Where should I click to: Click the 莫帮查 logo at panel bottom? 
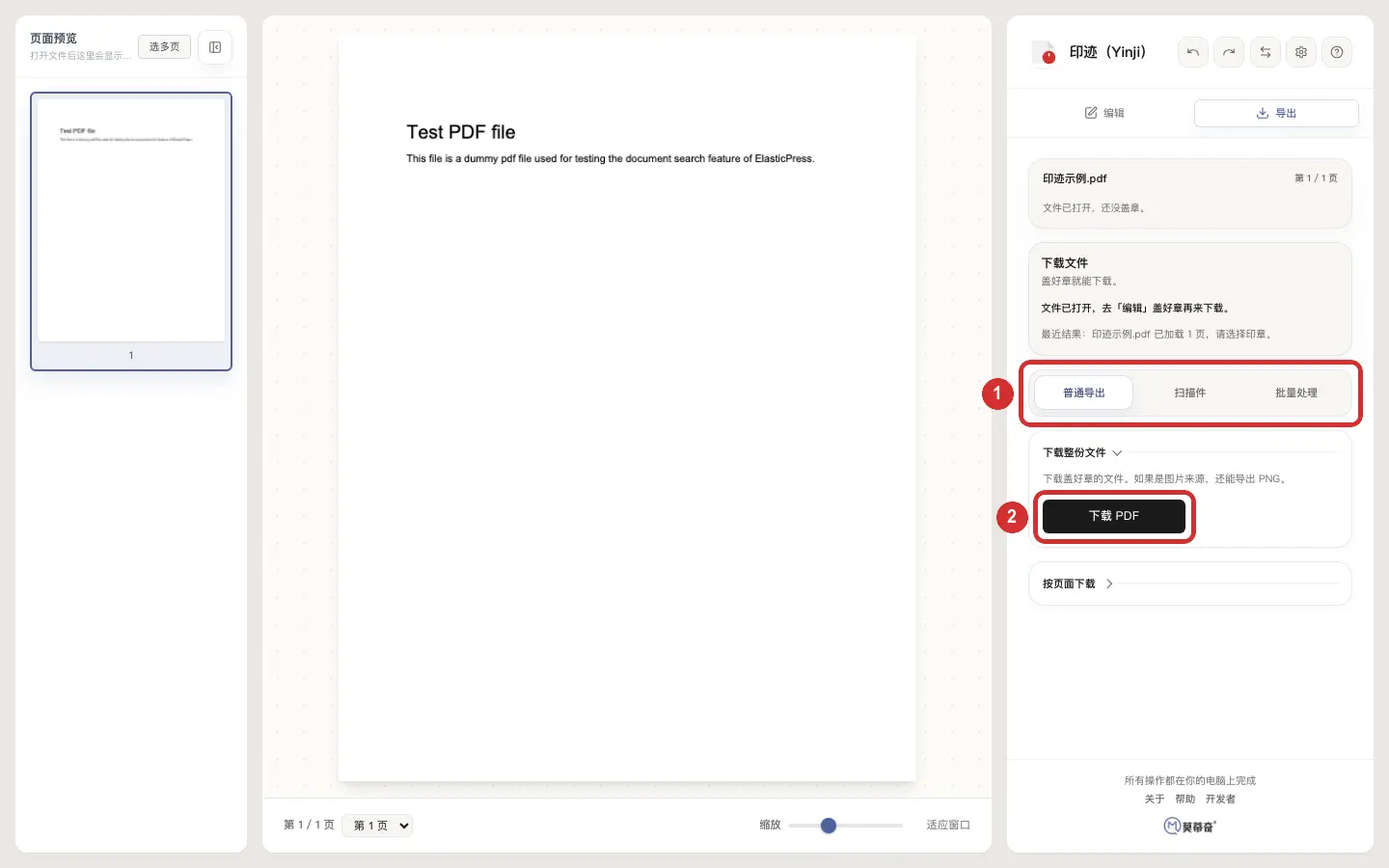point(1190,826)
